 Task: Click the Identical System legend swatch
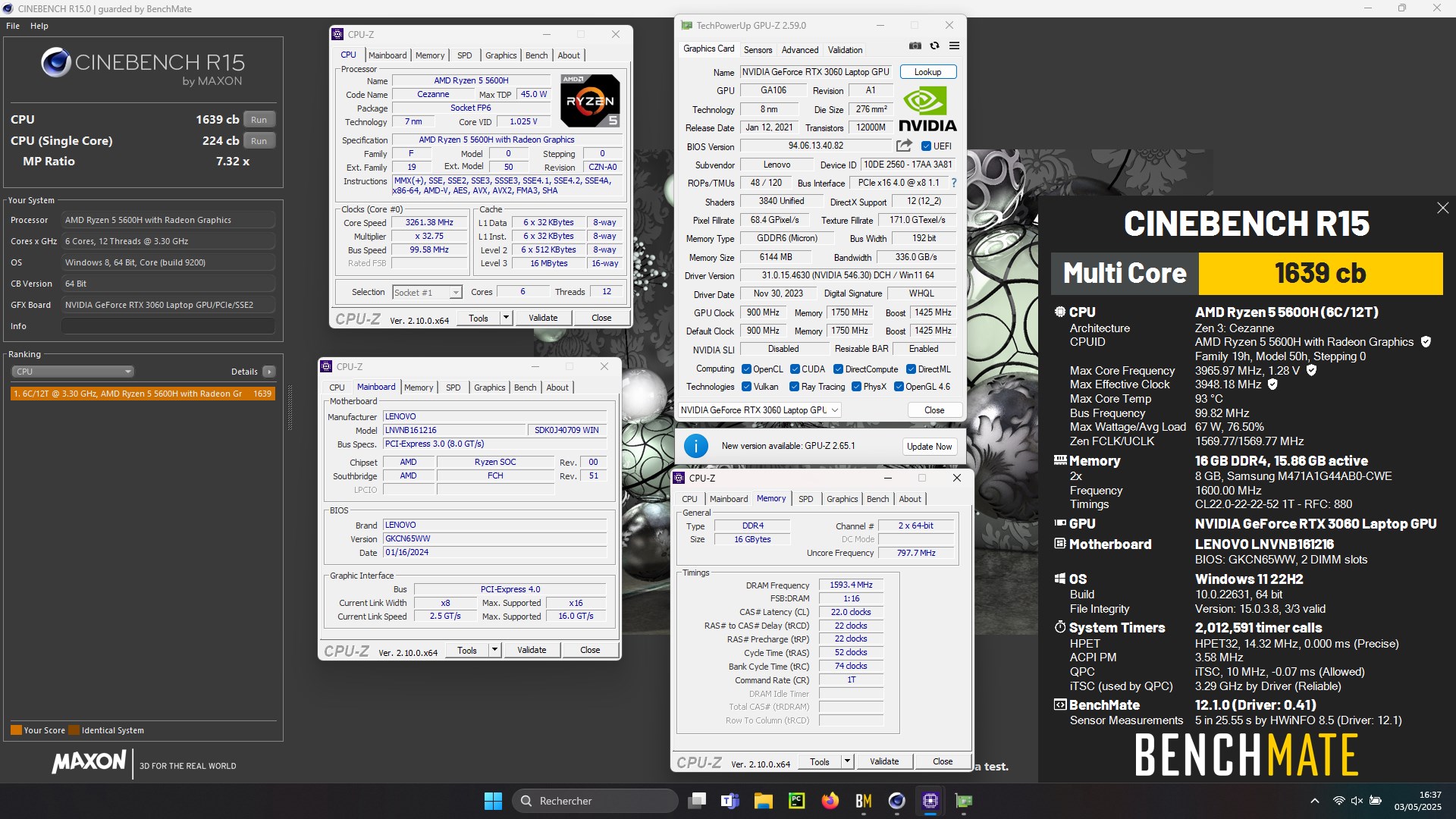(74, 730)
